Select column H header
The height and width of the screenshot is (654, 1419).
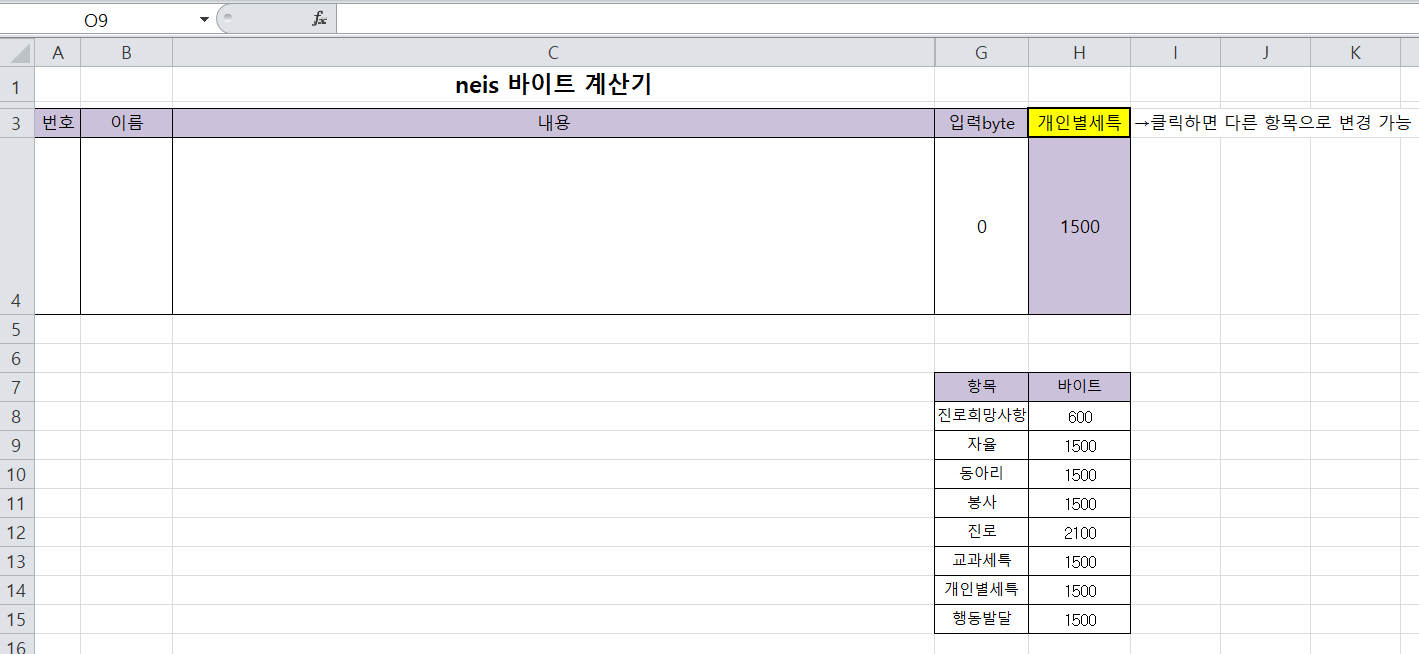pyautogui.click(x=1079, y=53)
